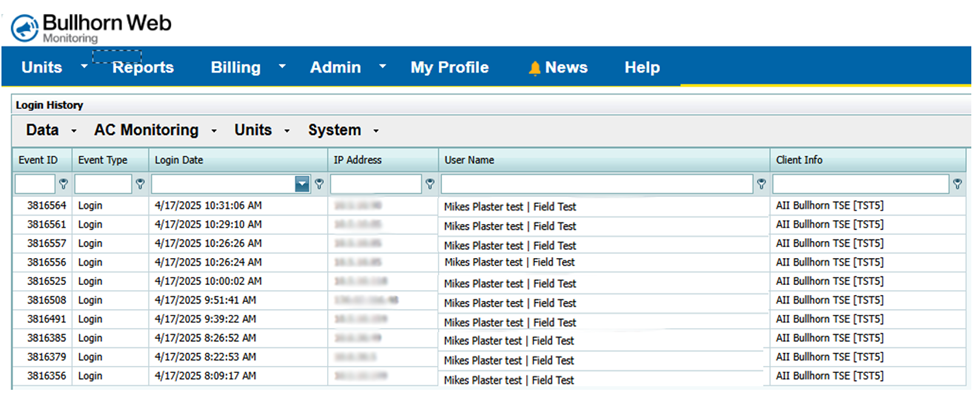Open the Help menu

(x=642, y=68)
